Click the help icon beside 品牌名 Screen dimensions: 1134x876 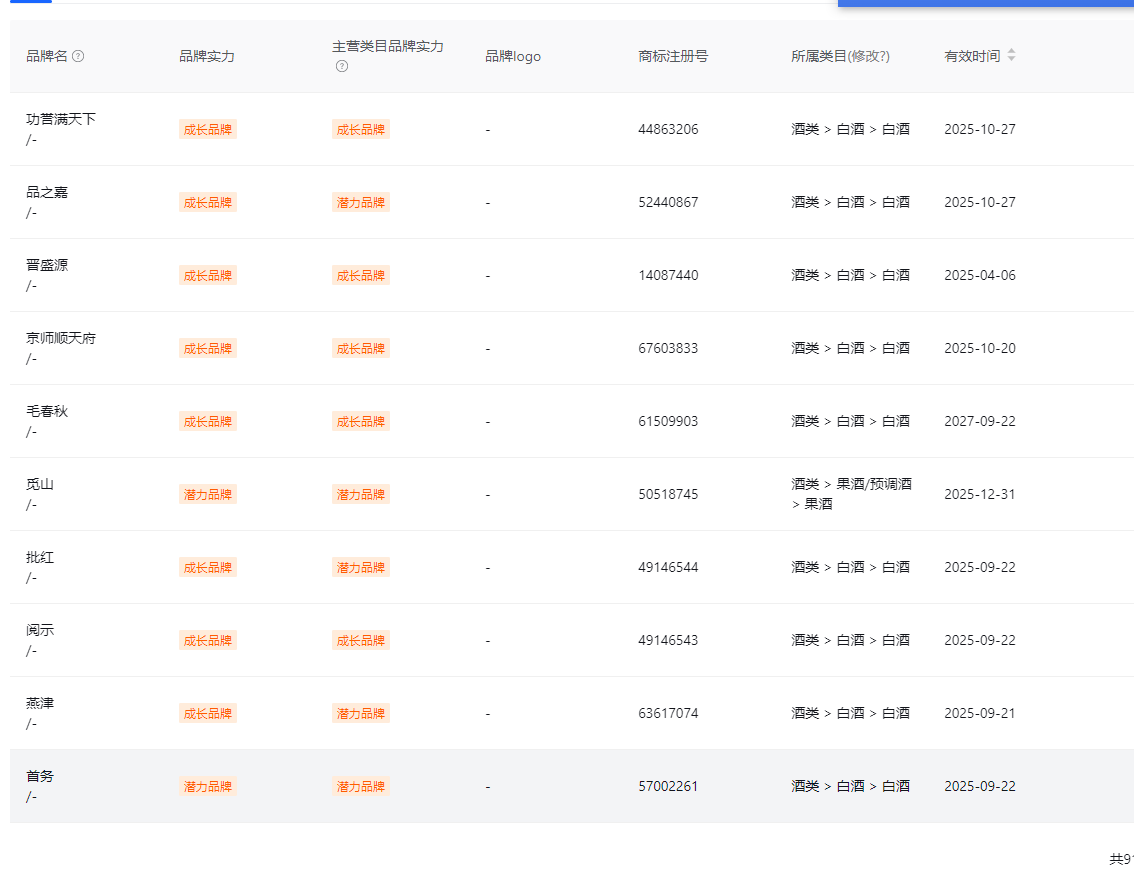point(78,56)
